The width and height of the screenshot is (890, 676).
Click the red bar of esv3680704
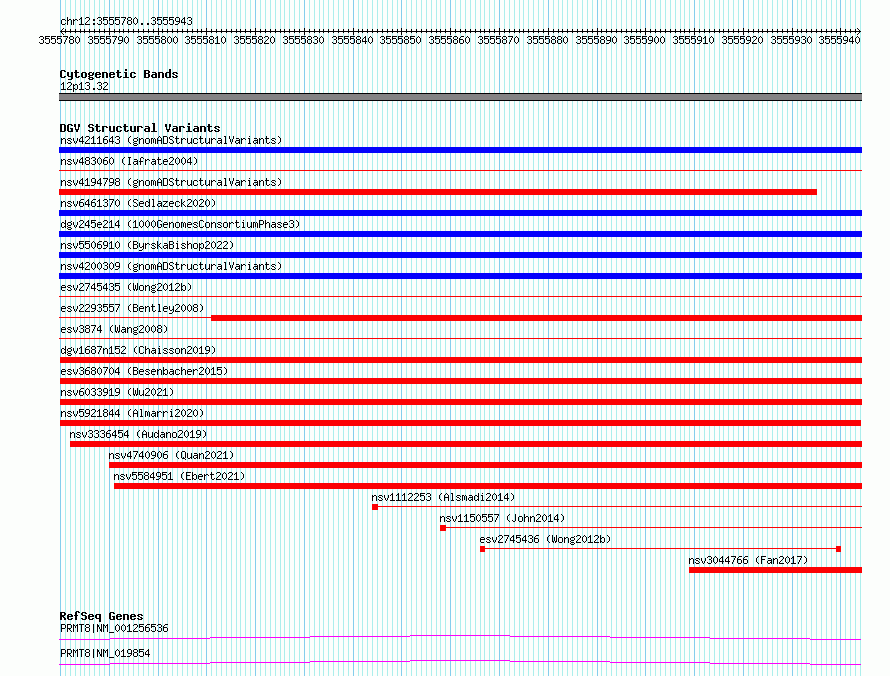[460, 381]
